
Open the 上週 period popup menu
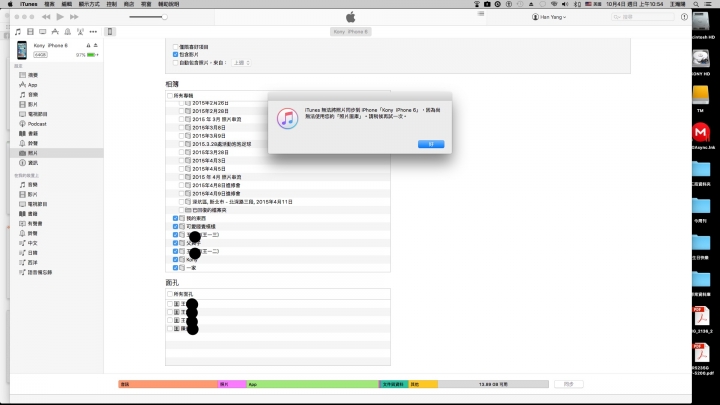[x=241, y=63]
